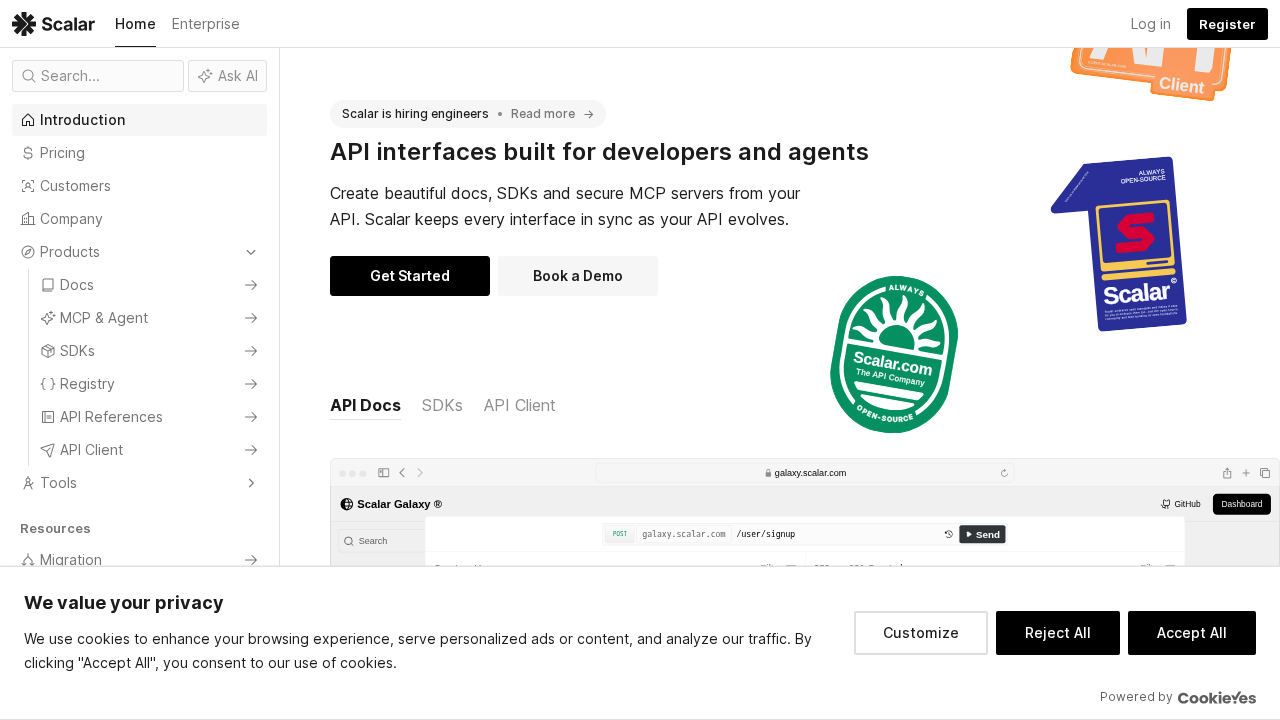This screenshot has width=1280, height=720.
Task: Select the API Docs tab
Action: point(365,405)
